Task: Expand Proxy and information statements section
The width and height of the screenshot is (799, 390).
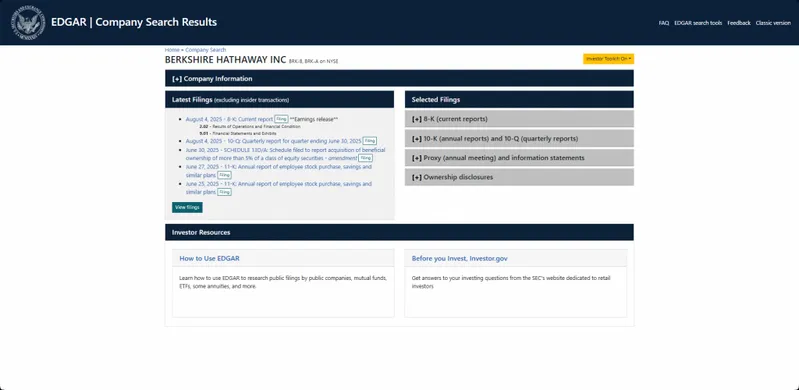Action: tap(519, 158)
